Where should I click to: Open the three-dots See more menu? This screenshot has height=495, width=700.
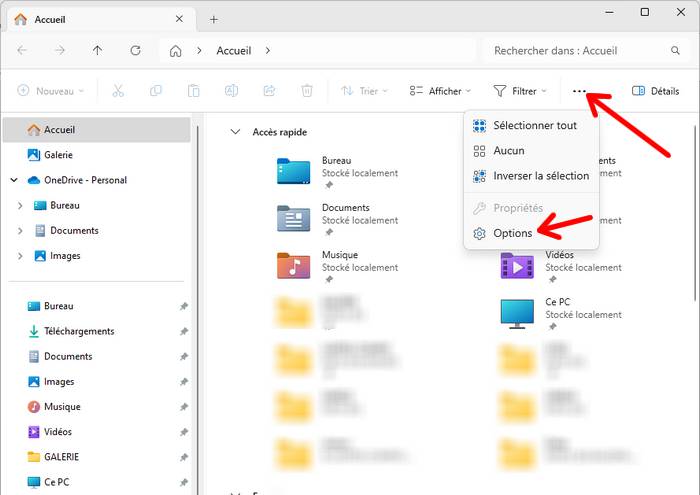pos(579,91)
